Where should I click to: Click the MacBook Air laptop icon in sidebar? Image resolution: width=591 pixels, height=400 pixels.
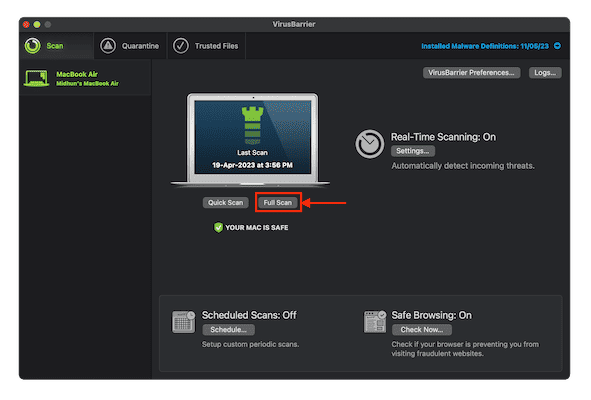click(x=37, y=78)
